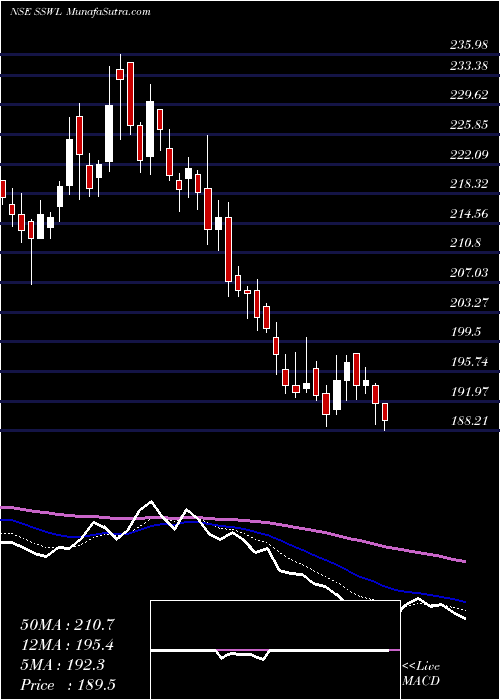
Task: Click the 199.5 price level label
Action: (x=465, y=332)
